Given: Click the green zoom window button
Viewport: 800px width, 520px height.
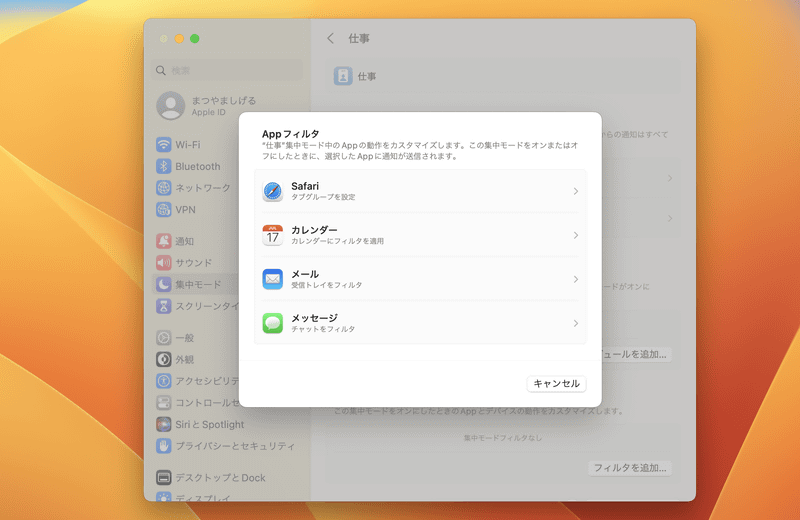Looking at the screenshot, I should (x=194, y=39).
